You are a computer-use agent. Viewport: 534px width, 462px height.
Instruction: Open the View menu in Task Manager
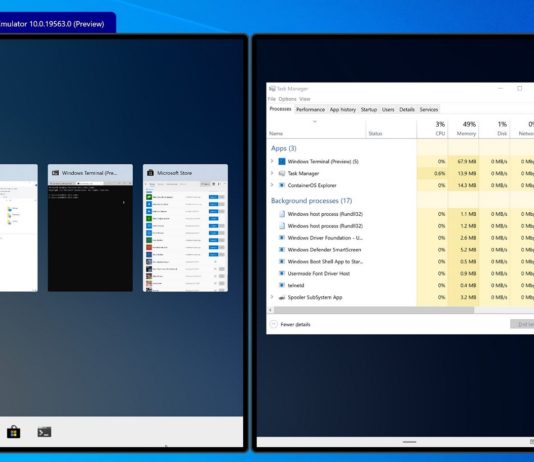point(304,99)
